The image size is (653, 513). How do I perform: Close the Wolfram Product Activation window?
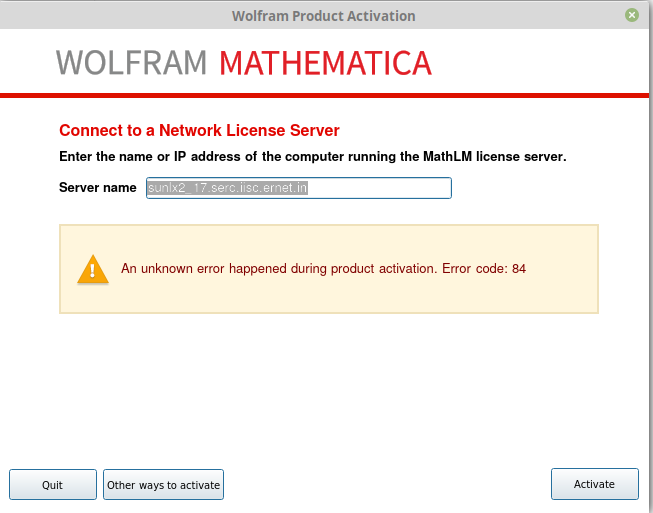[x=632, y=15]
